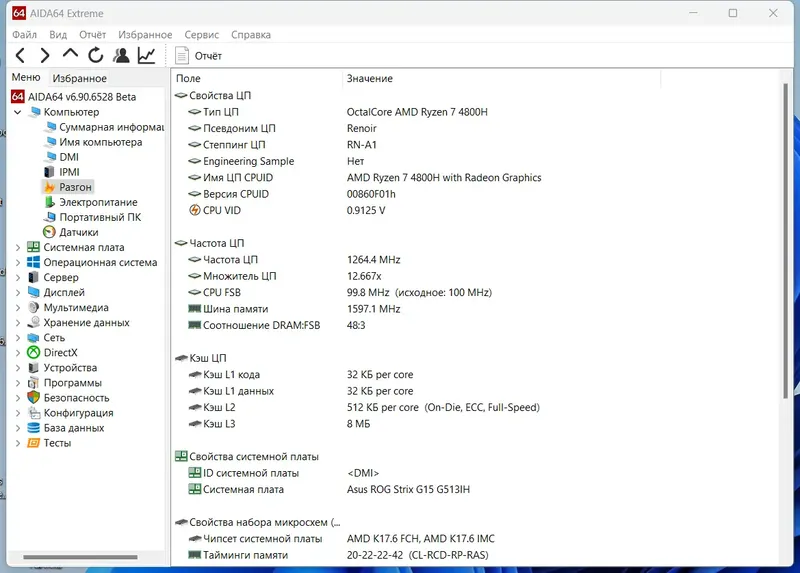Image resolution: width=800 pixels, height=573 pixels.
Task: Expand the Мультимедиа tree node
Action: (18, 308)
